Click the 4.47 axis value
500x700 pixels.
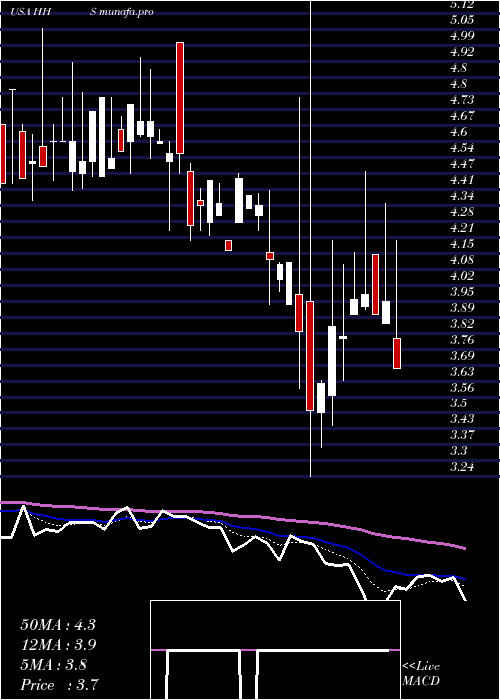click(x=462, y=164)
